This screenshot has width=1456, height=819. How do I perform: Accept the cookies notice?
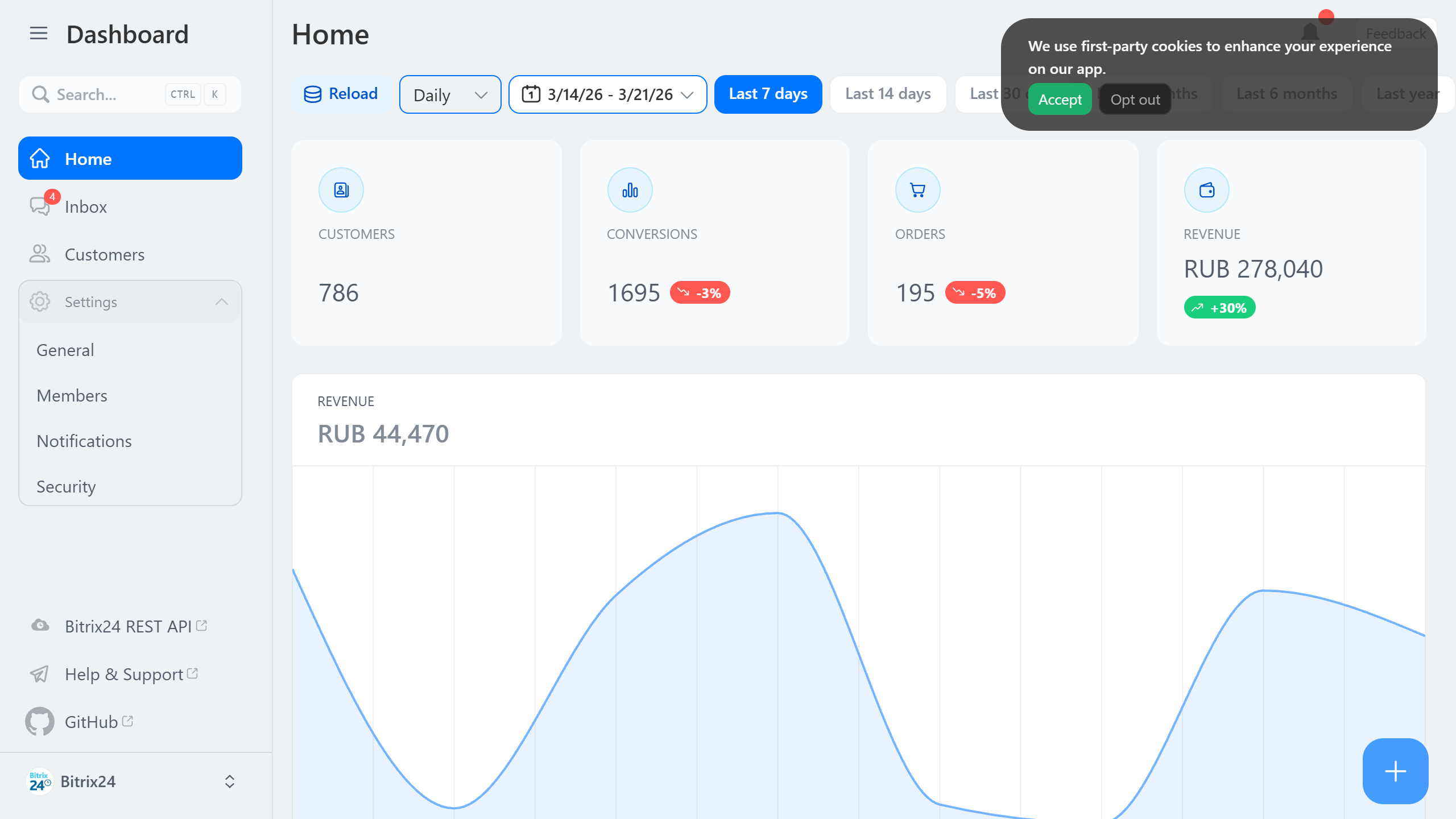click(1060, 99)
